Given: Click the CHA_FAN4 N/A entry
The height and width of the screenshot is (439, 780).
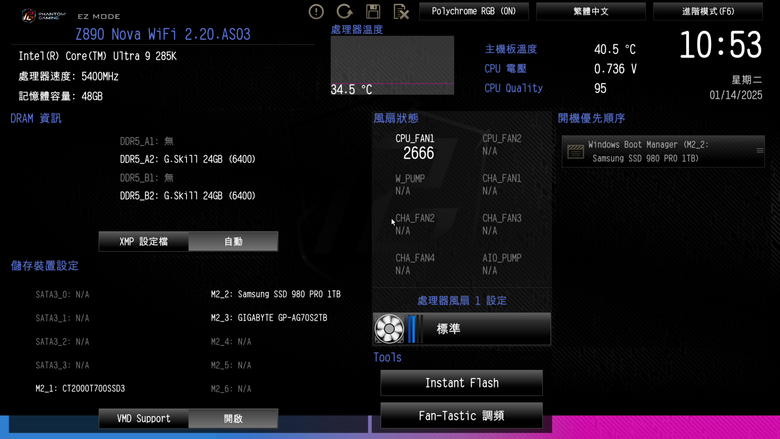Looking at the screenshot, I should tap(415, 264).
